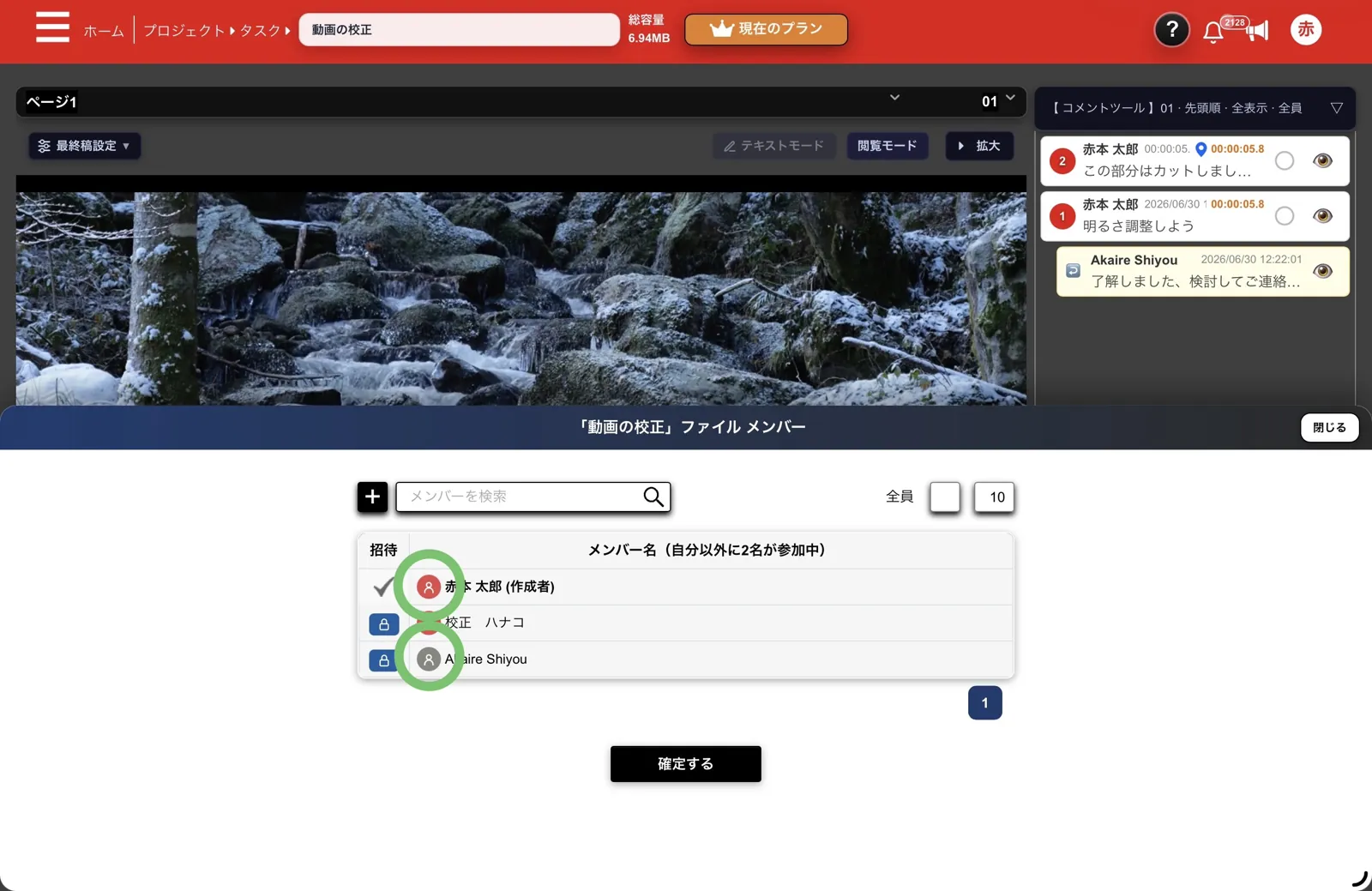The width and height of the screenshot is (1372, 891).
Task: Select the radio circle on comment 1
Action: (x=1284, y=216)
